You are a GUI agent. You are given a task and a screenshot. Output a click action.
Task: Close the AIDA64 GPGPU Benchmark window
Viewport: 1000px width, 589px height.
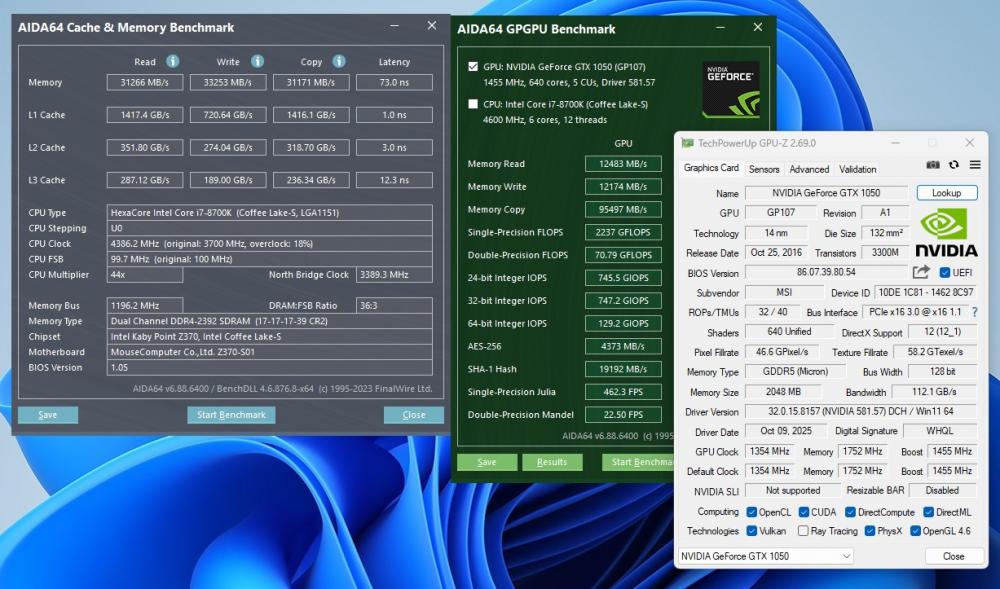coord(758,27)
